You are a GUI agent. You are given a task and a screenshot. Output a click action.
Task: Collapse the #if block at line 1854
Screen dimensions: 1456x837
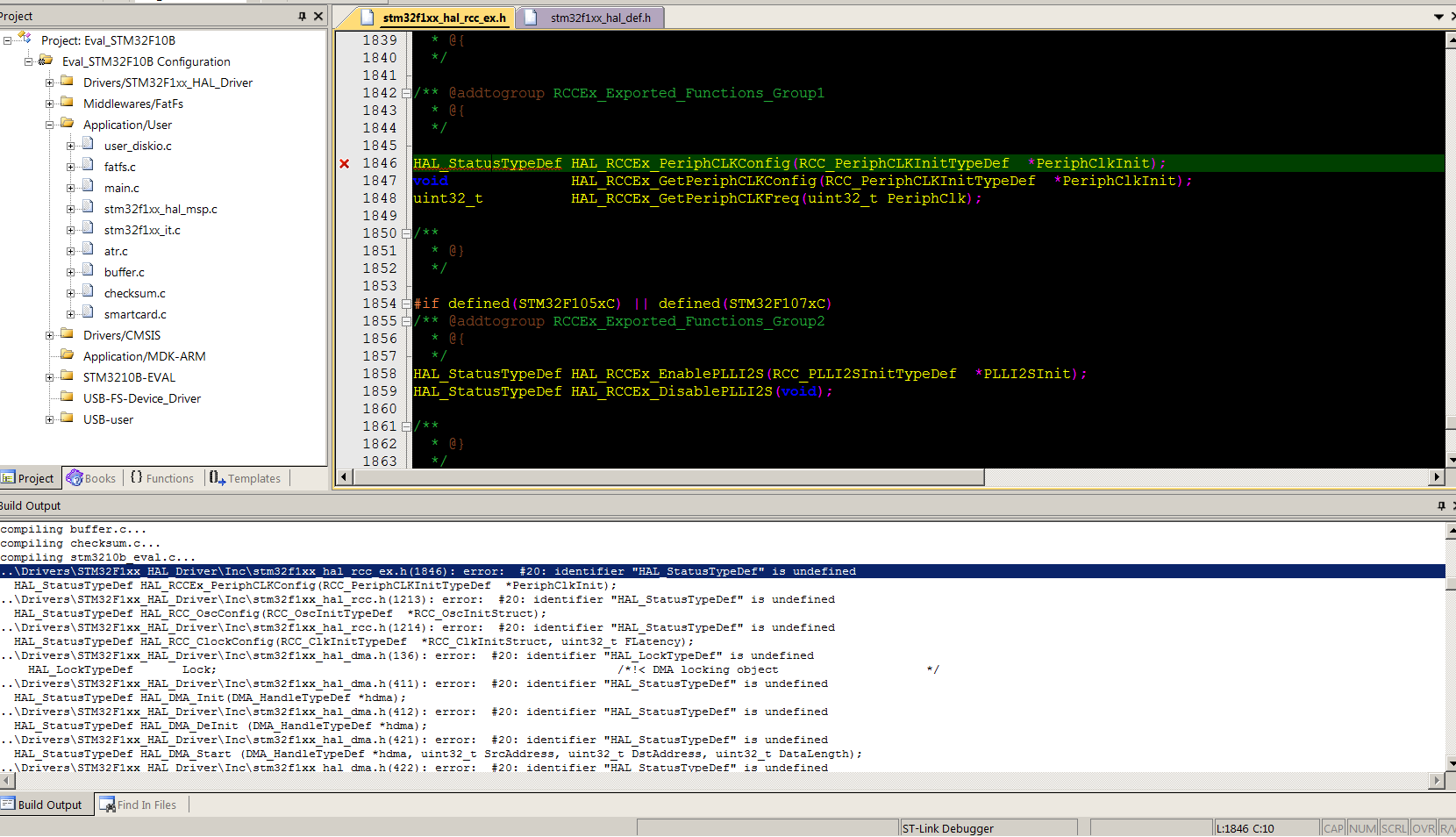pyautogui.click(x=406, y=304)
